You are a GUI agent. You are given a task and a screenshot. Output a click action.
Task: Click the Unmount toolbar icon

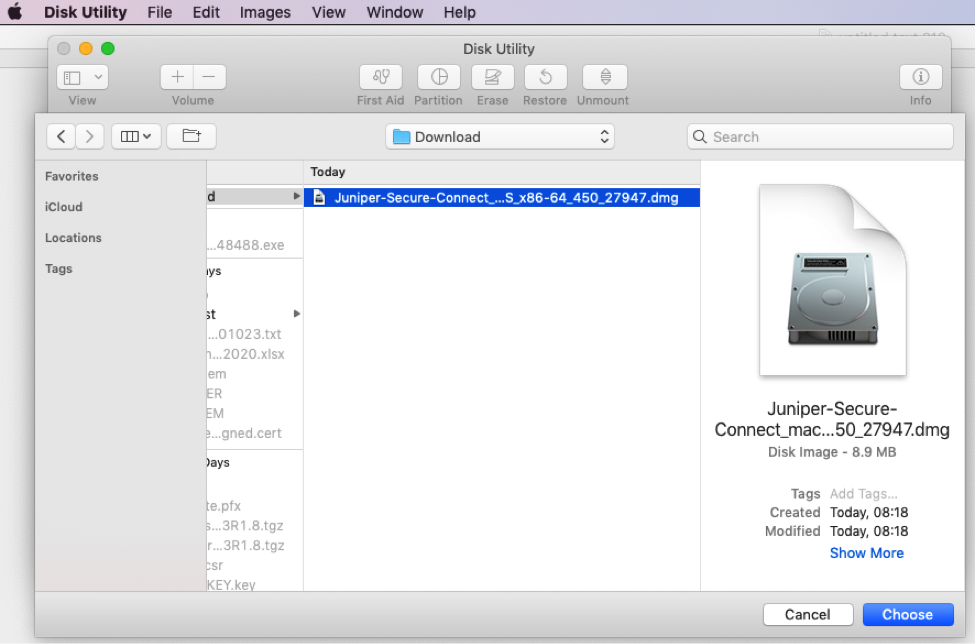(x=604, y=78)
